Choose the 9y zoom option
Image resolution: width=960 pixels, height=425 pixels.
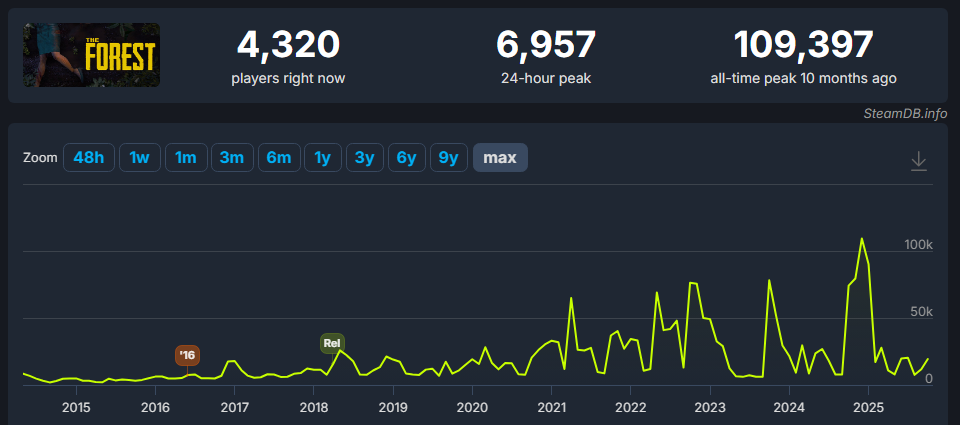pos(448,158)
